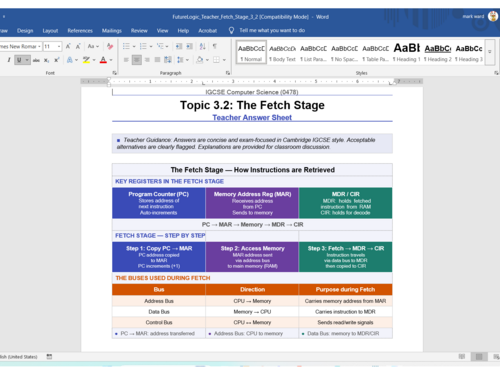Open the References tab
Image resolution: width=500 pixels, height=375 pixels.
tap(80, 31)
